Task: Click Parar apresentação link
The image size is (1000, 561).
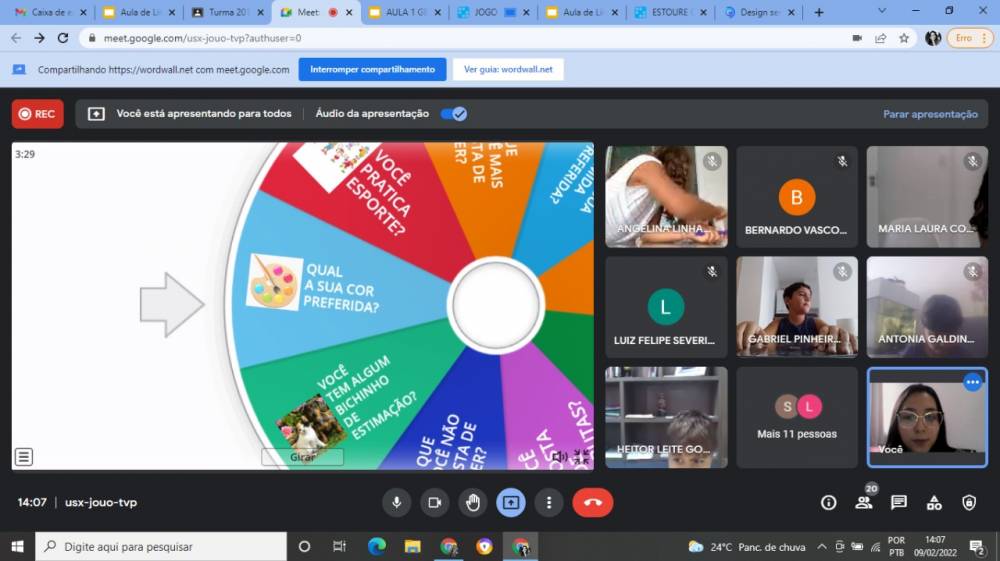Action: click(x=930, y=114)
